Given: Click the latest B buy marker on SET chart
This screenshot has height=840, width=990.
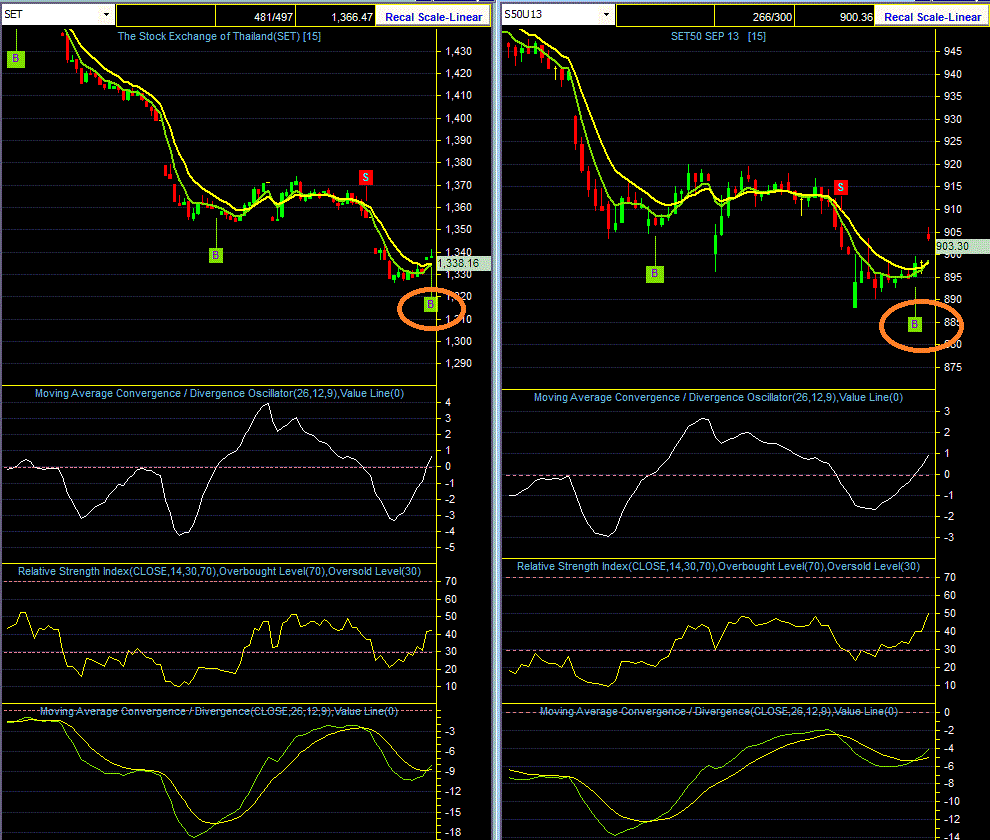Looking at the screenshot, I should (x=431, y=304).
